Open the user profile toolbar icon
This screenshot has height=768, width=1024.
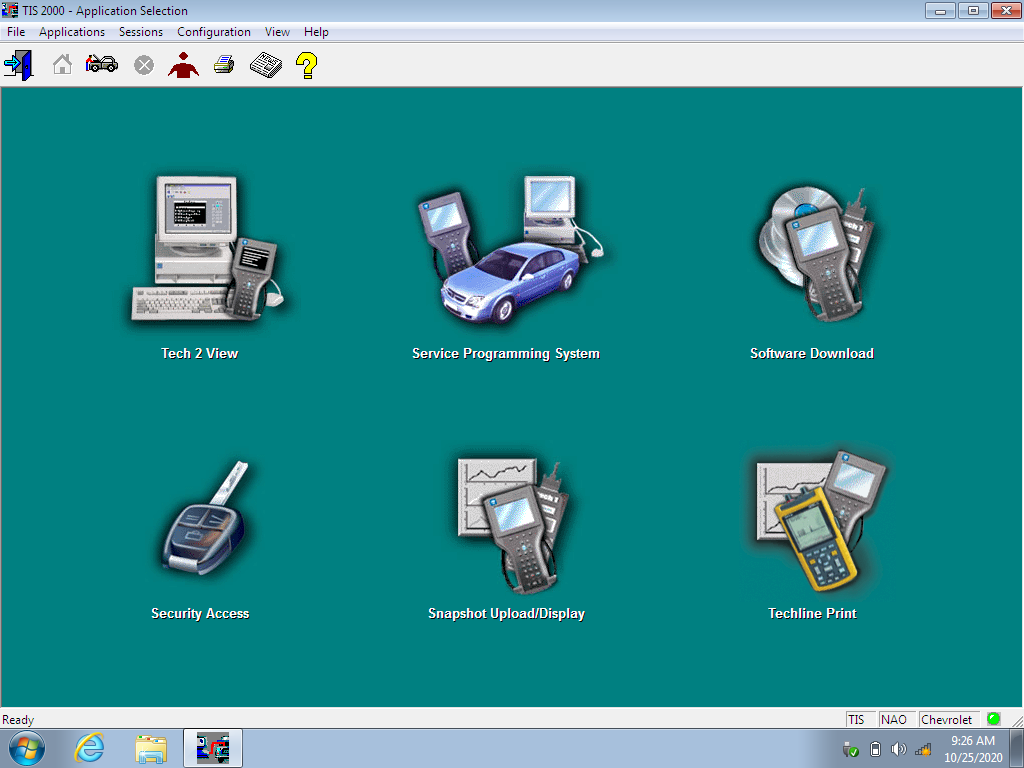[x=183, y=64]
